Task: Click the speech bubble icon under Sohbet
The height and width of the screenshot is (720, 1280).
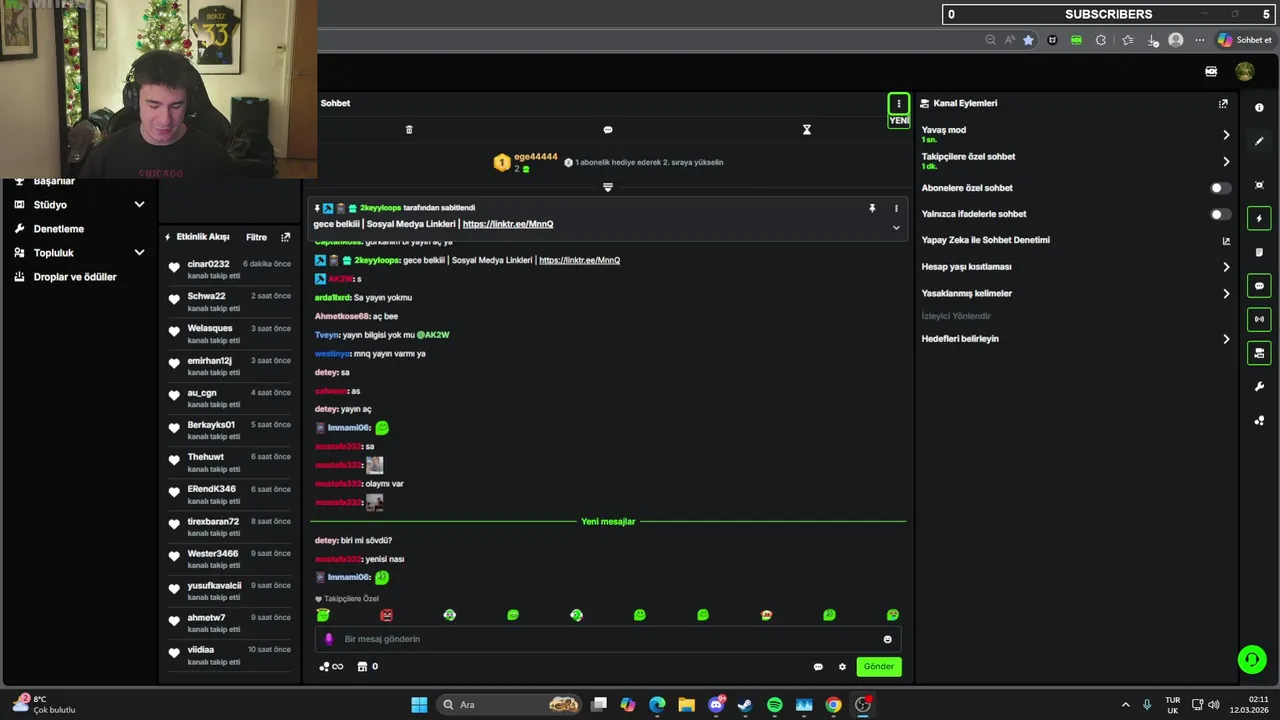Action: [608, 130]
